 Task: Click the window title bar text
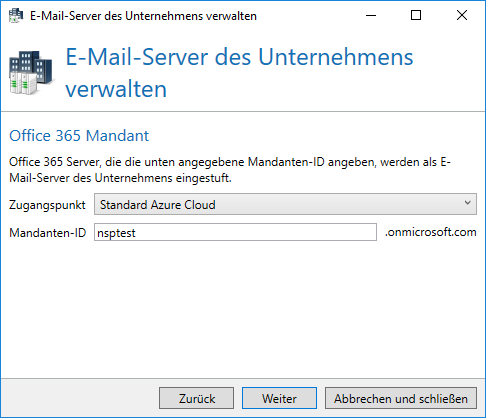pos(143,16)
